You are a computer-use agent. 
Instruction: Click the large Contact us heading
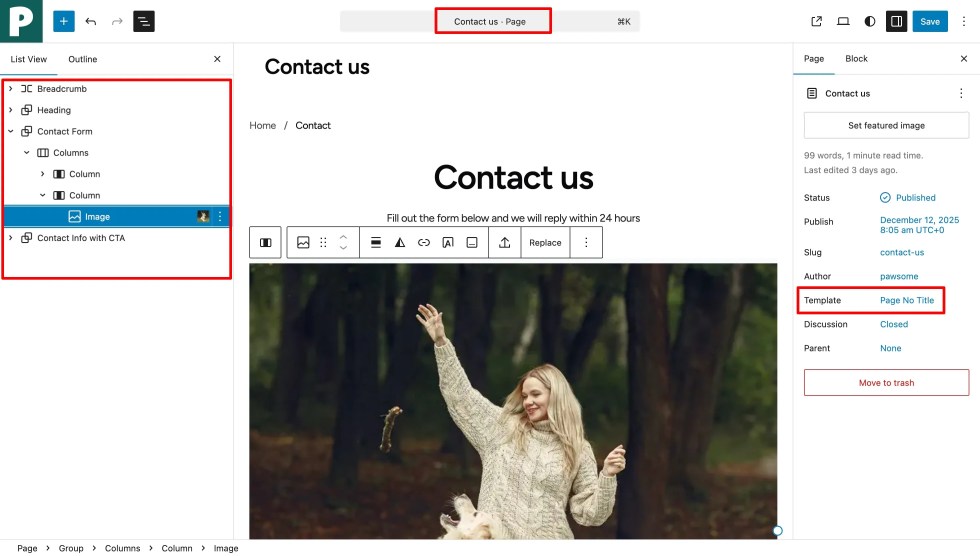pyautogui.click(x=514, y=177)
